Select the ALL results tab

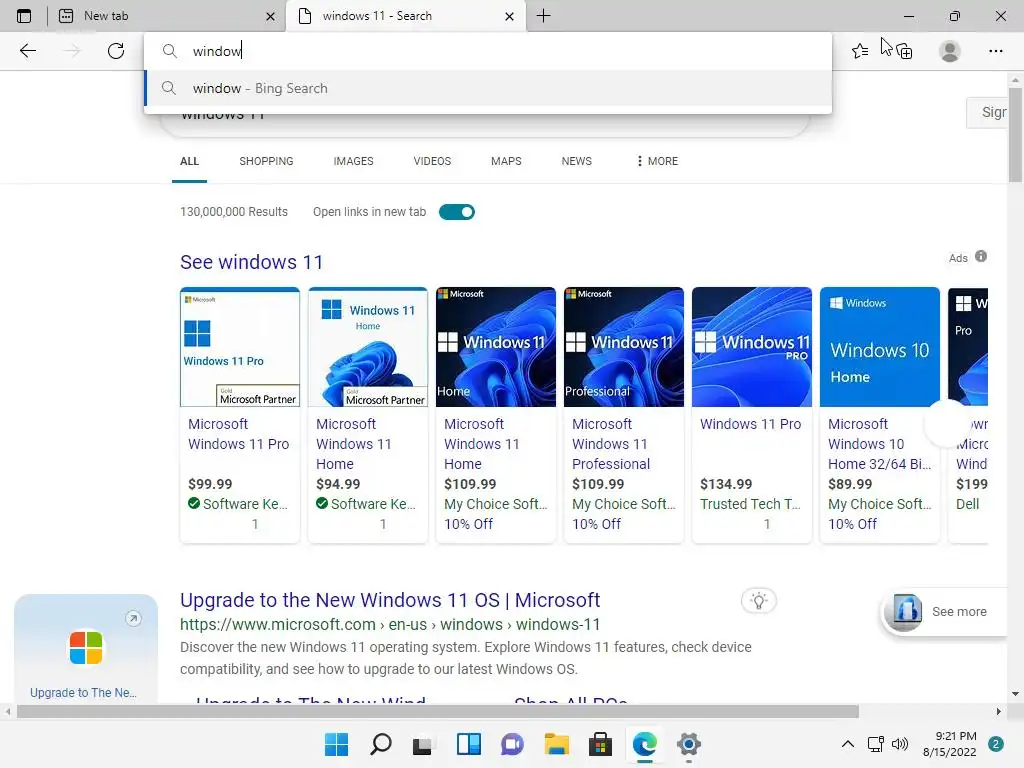pyautogui.click(x=189, y=161)
